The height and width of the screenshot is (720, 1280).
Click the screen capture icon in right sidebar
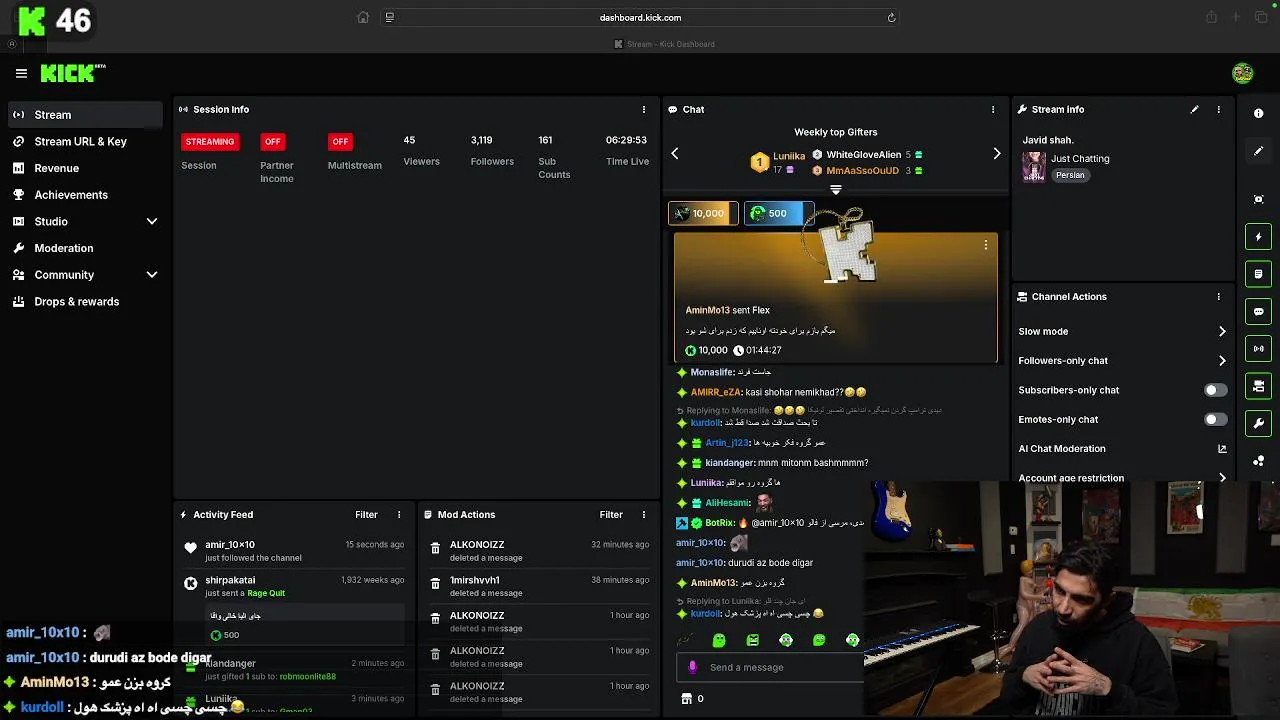[x=1259, y=199]
